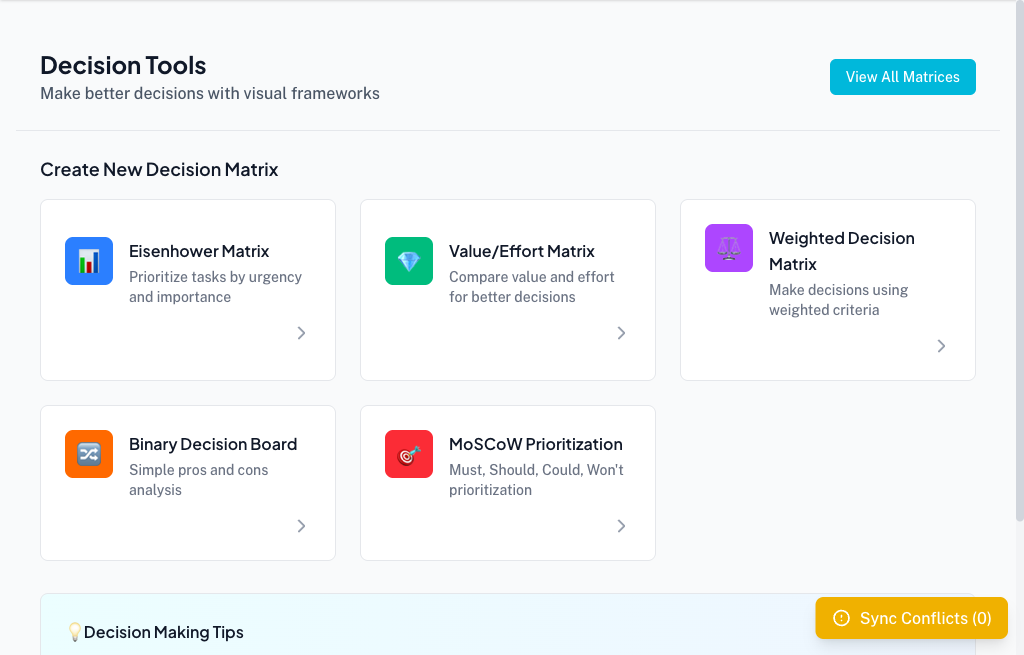Click 'Make better decisions with visual frameworks' subtitle
The height and width of the screenshot is (655, 1024).
click(x=210, y=93)
